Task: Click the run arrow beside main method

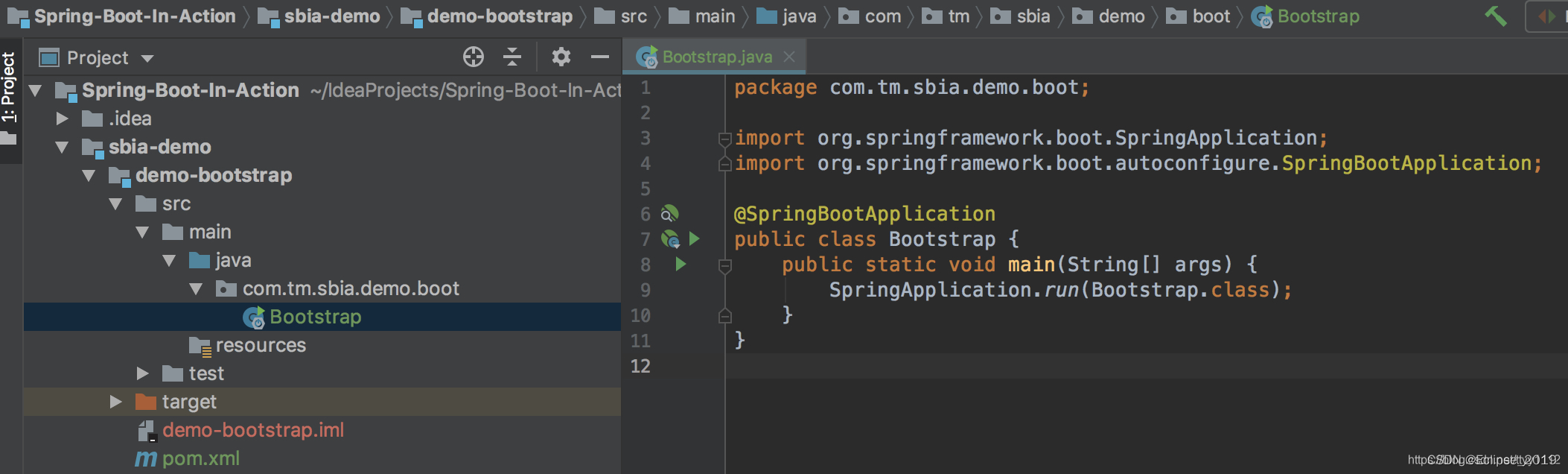Action: pyautogui.click(x=680, y=264)
